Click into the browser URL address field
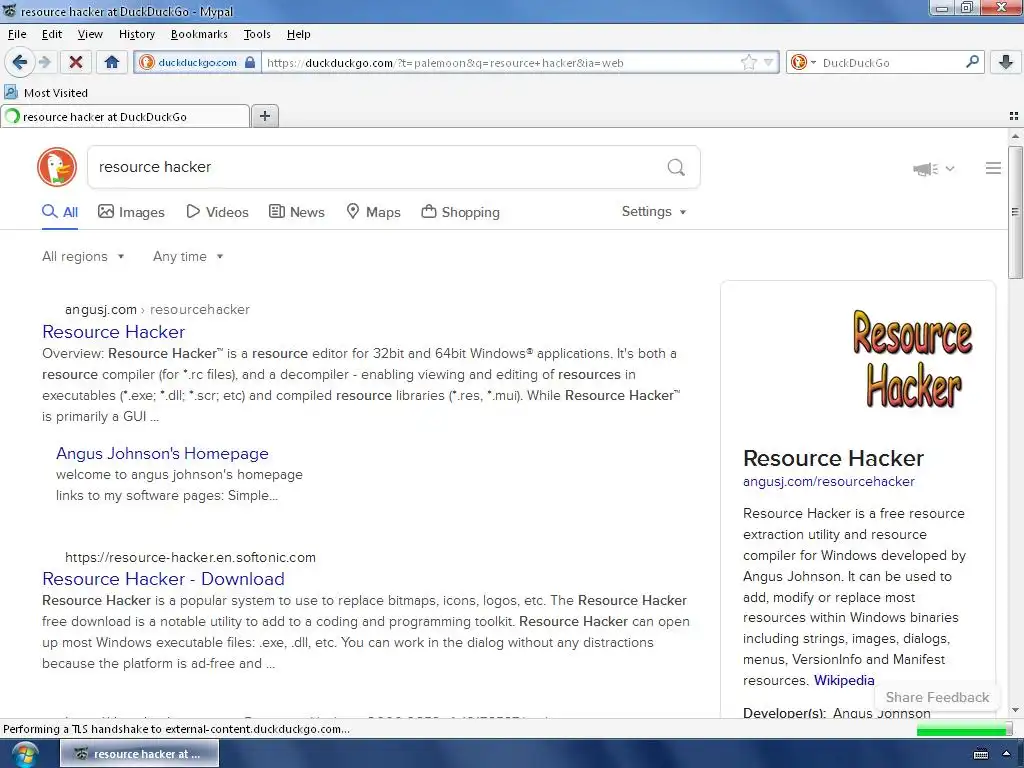Viewport: 1024px width, 768px height. (500, 63)
